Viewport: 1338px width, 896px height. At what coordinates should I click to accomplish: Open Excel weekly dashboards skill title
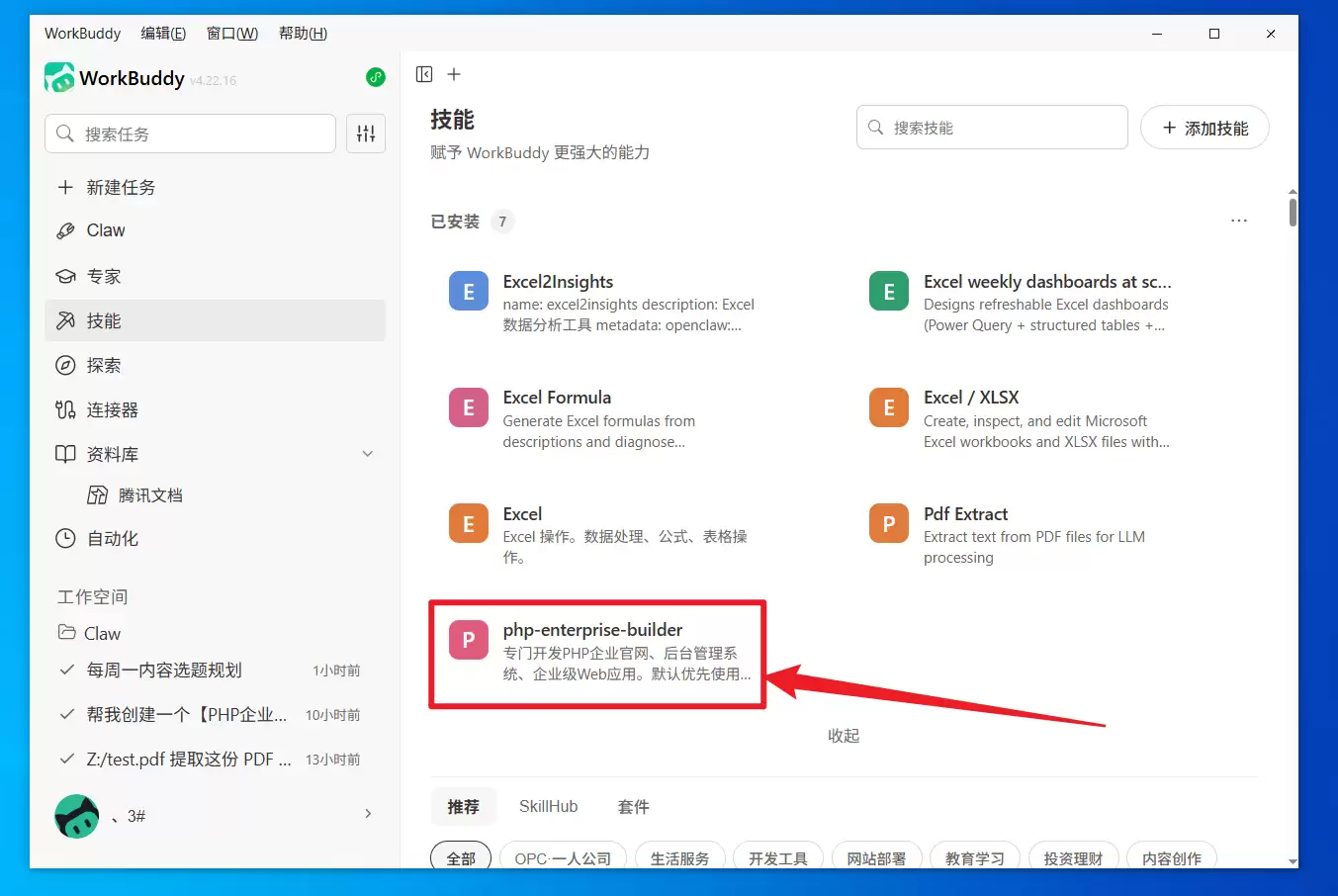1047,282
